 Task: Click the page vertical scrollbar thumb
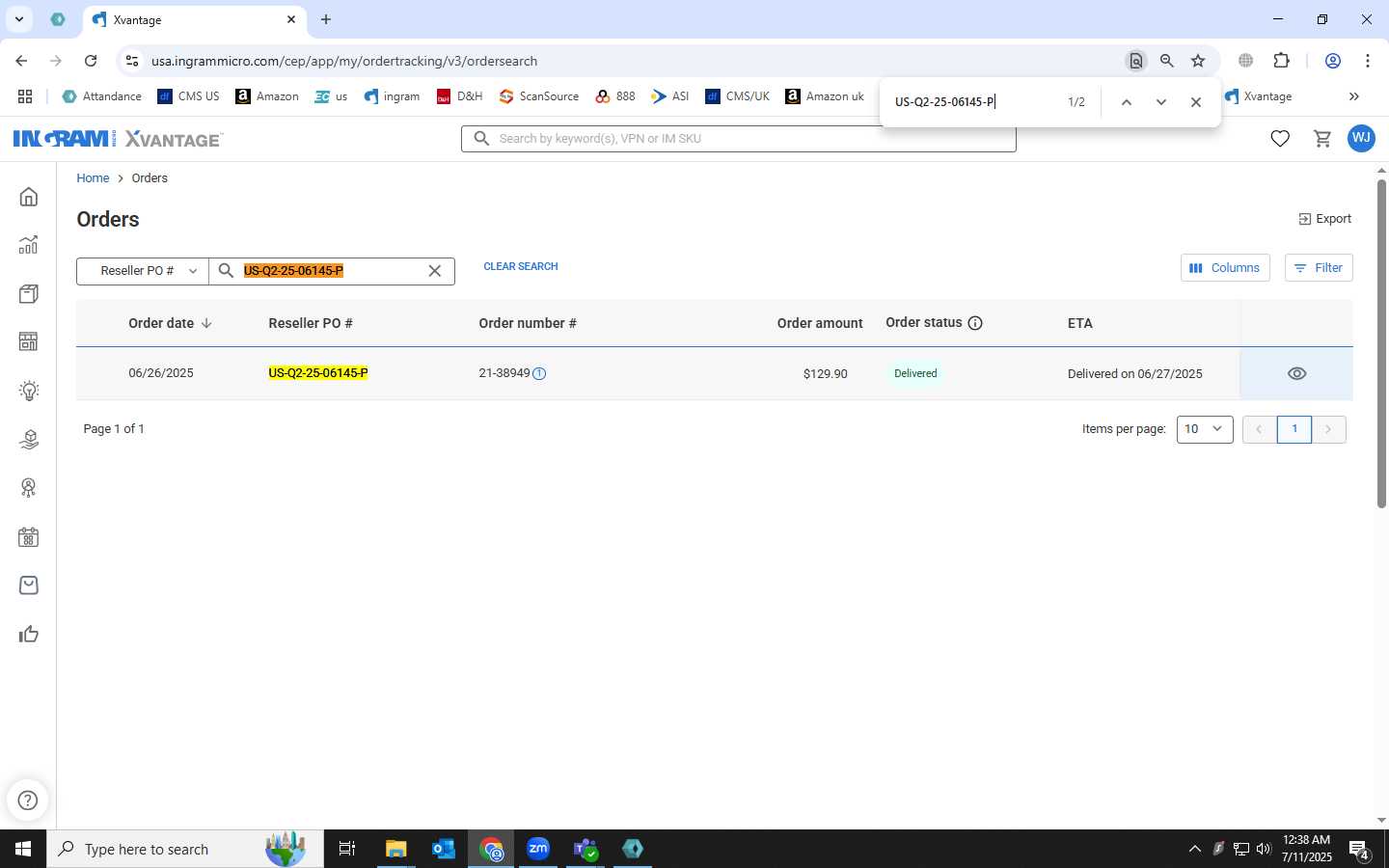click(1381, 342)
